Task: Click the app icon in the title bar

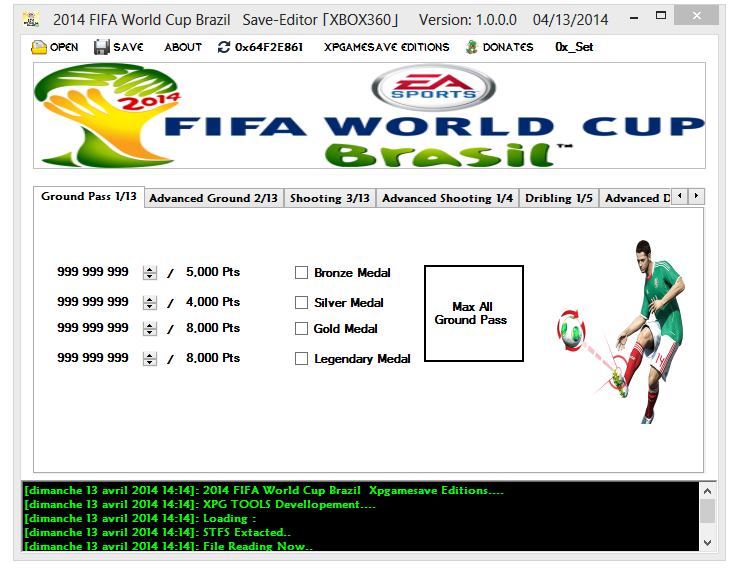Action: [31, 20]
